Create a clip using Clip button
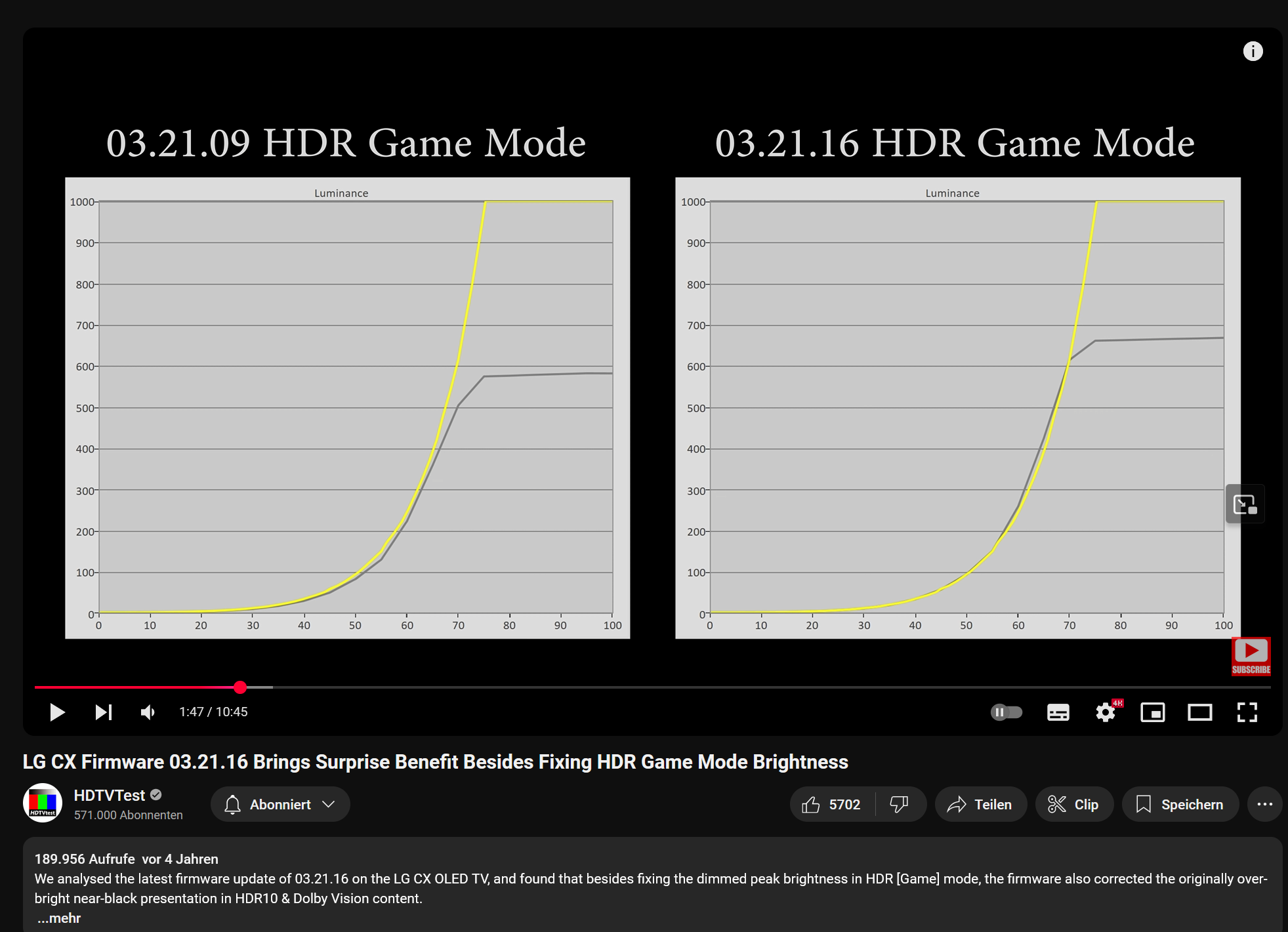The image size is (1288, 932). coord(1073,804)
